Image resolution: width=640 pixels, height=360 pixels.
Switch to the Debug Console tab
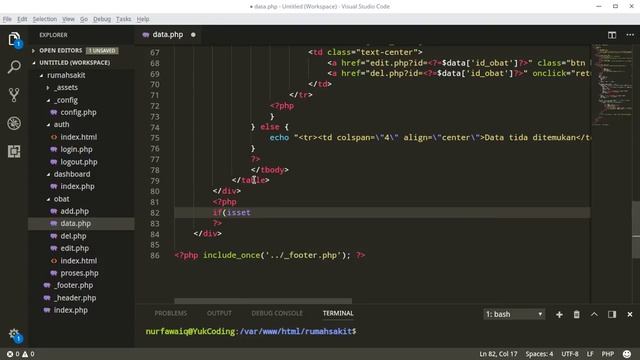(x=277, y=313)
